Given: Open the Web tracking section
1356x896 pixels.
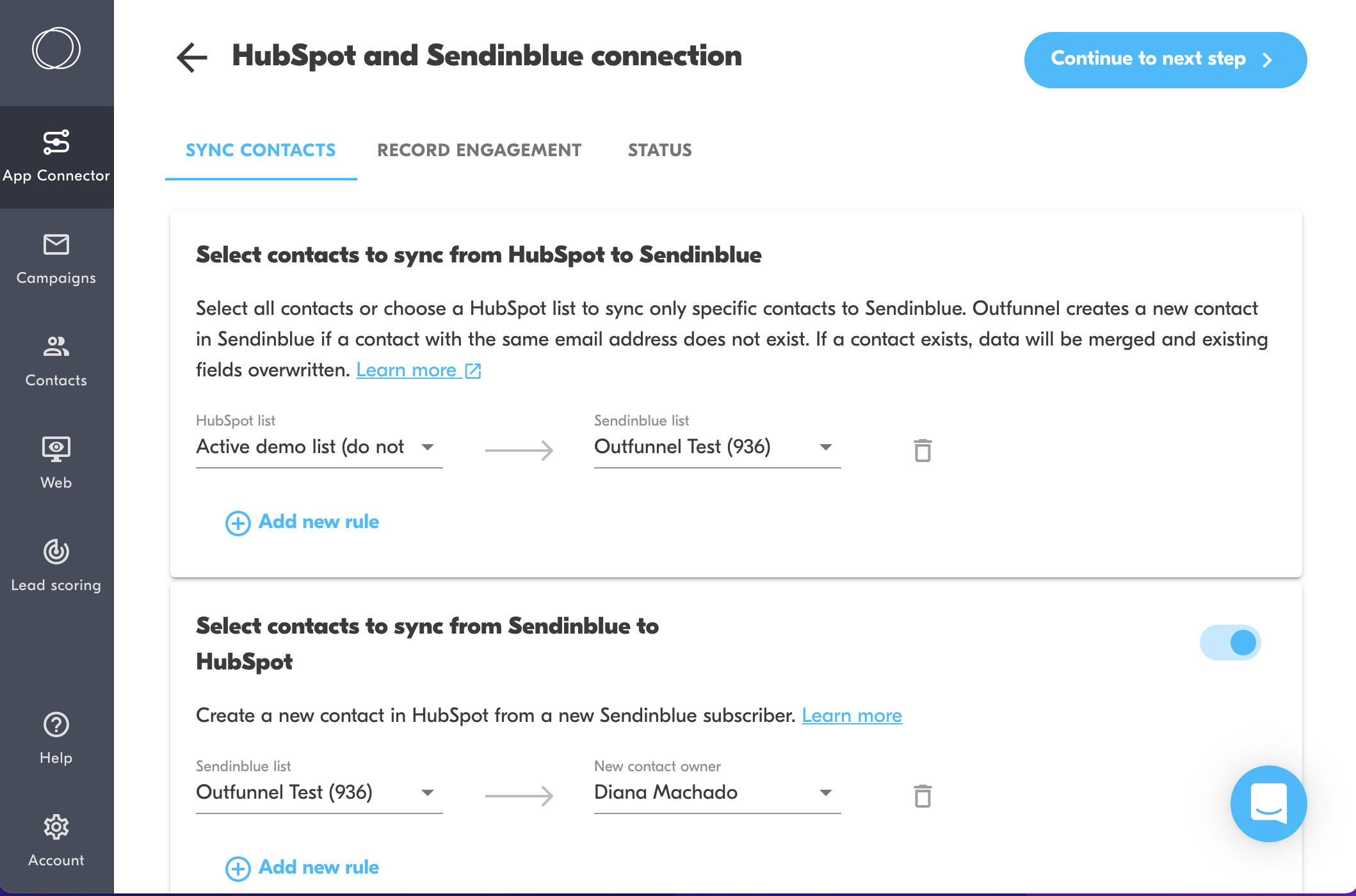Looking at the screenshot, I should tap(56, 464).
